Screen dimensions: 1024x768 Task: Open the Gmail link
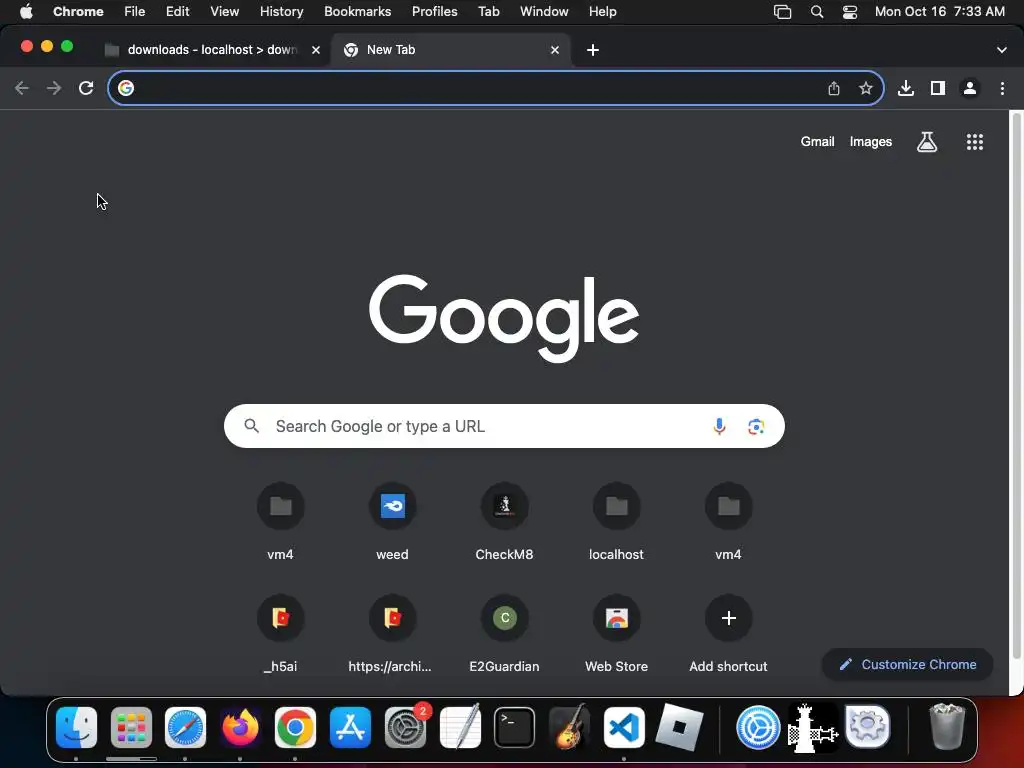818,142
